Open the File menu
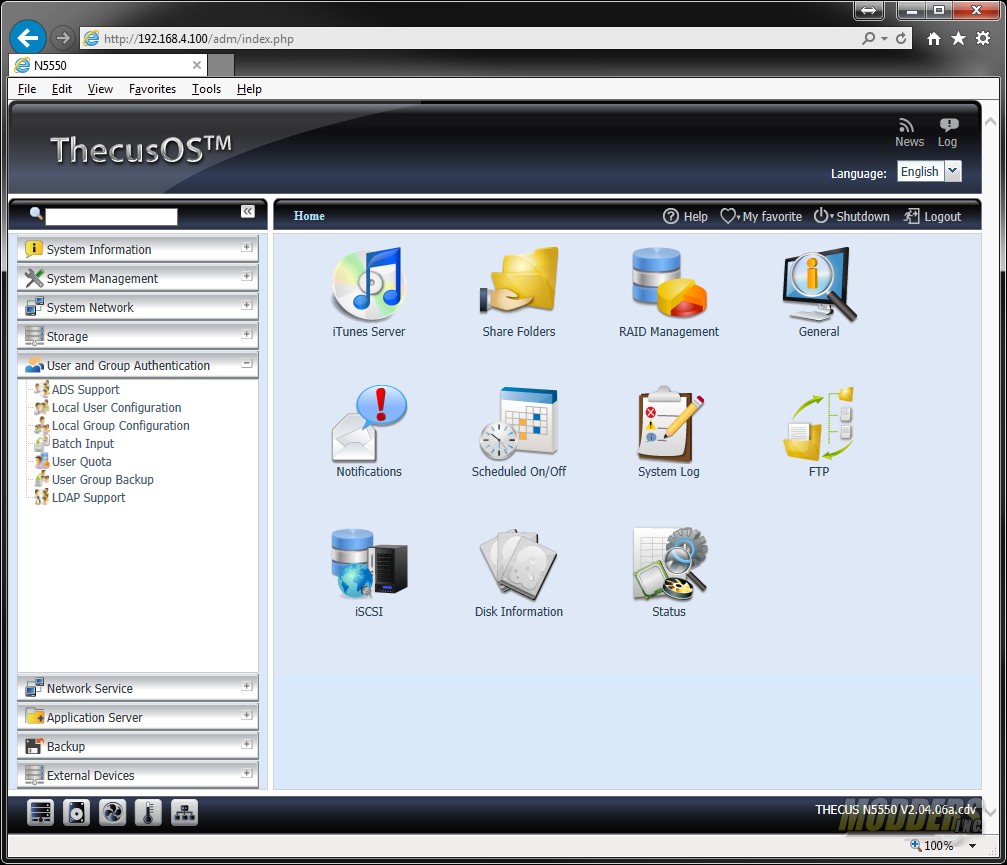1007x865 pixels. (27, 89)
